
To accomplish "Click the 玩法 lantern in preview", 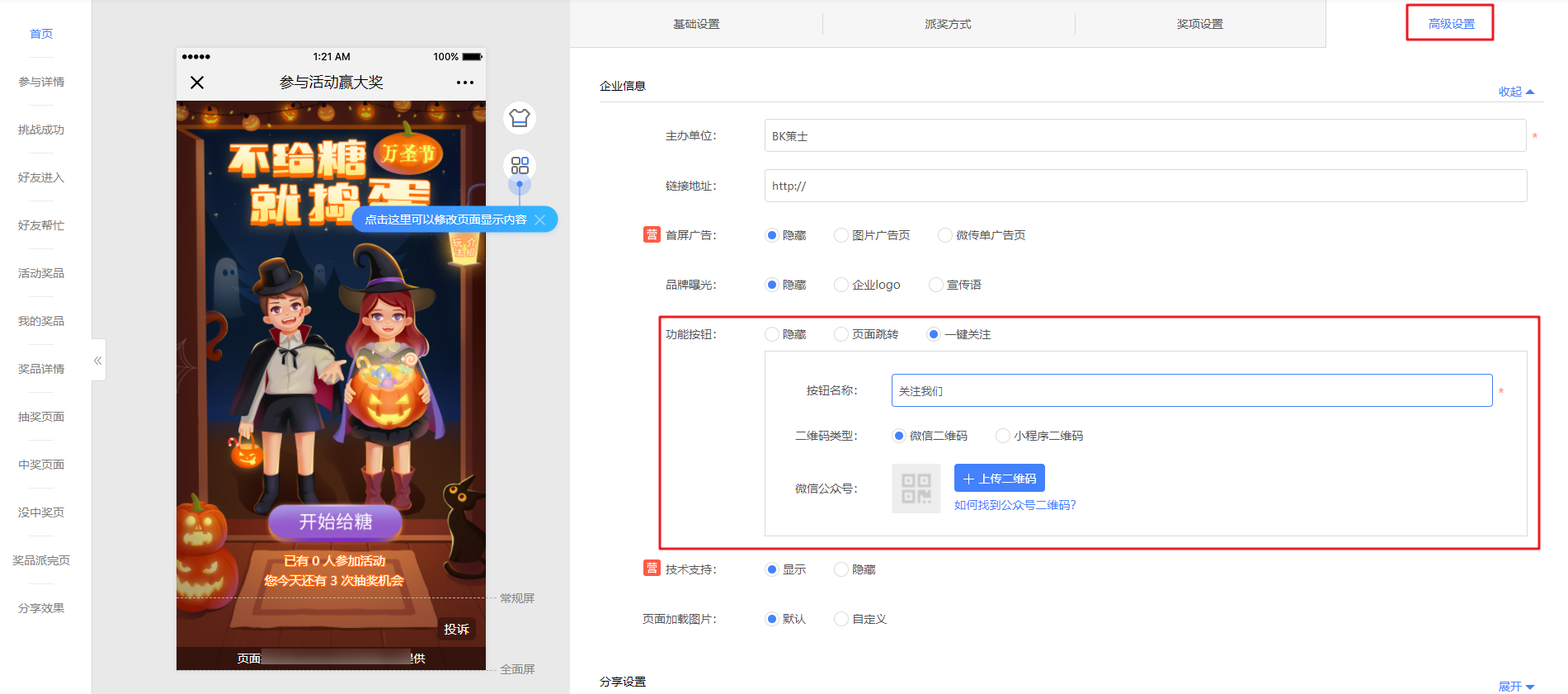I will point(464,247).
